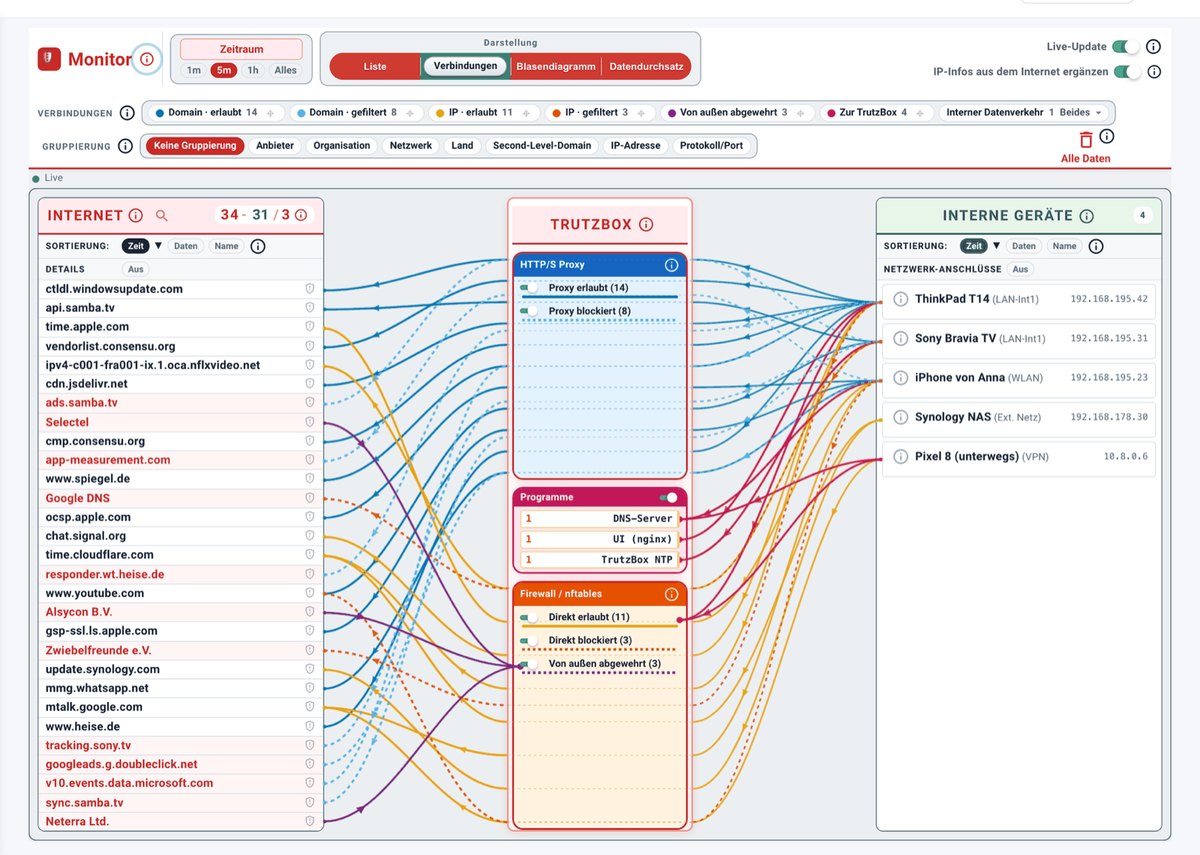1200x855 pixels.
Task: Toggle IP · gefiltert 3 filter chip
Action: click(602, 113)
